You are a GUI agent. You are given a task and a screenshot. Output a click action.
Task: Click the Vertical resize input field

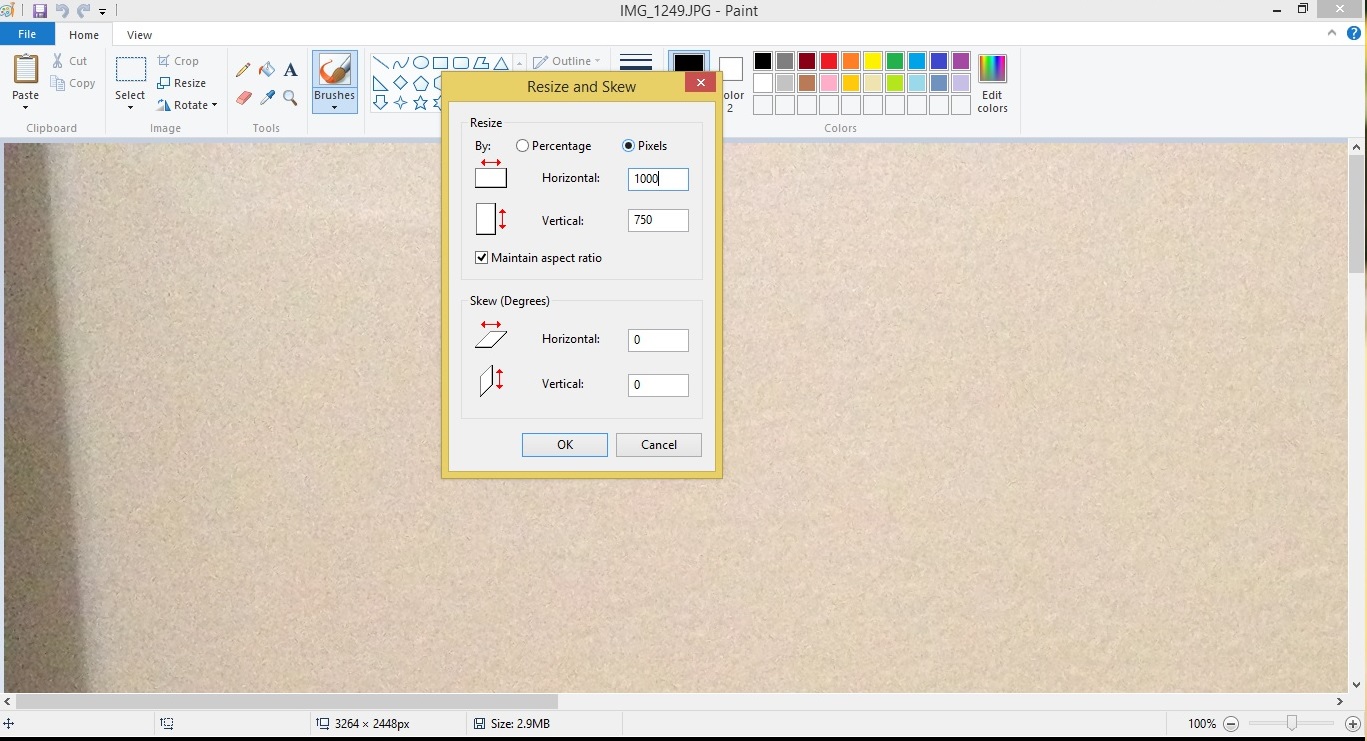[x=658, y=220]
